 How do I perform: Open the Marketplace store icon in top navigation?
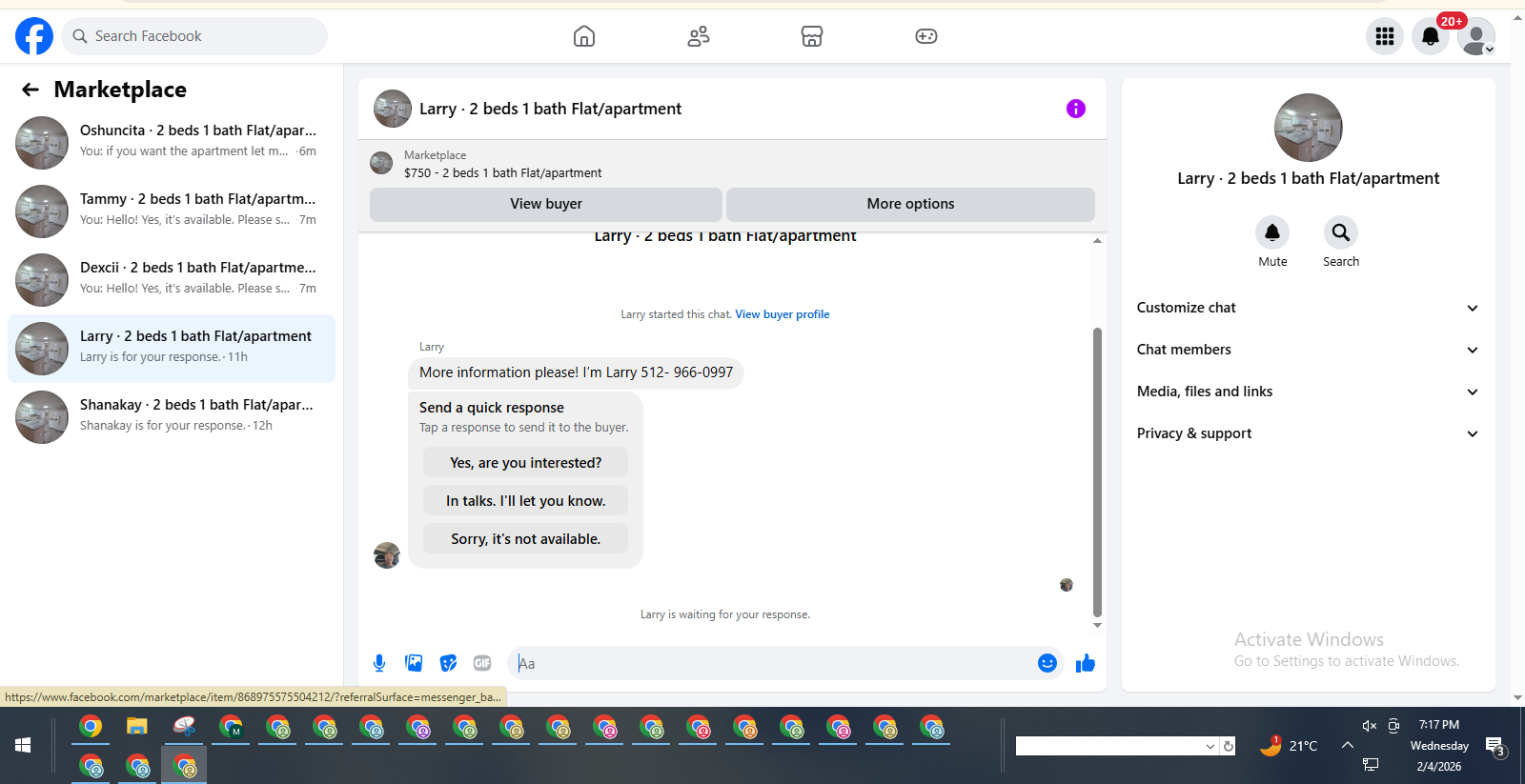pos(812,36)
